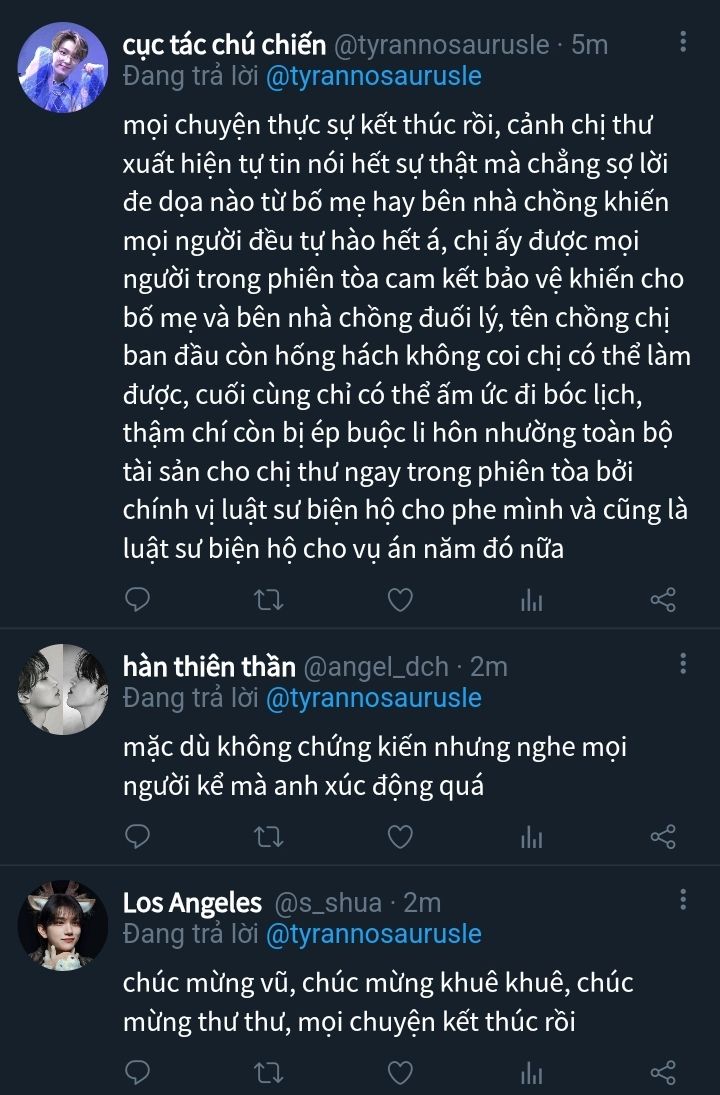The width and height of the screenshot is (720, 1095).
Task: Open cục tác chú chiến profile picture
Action: point(63,67)
